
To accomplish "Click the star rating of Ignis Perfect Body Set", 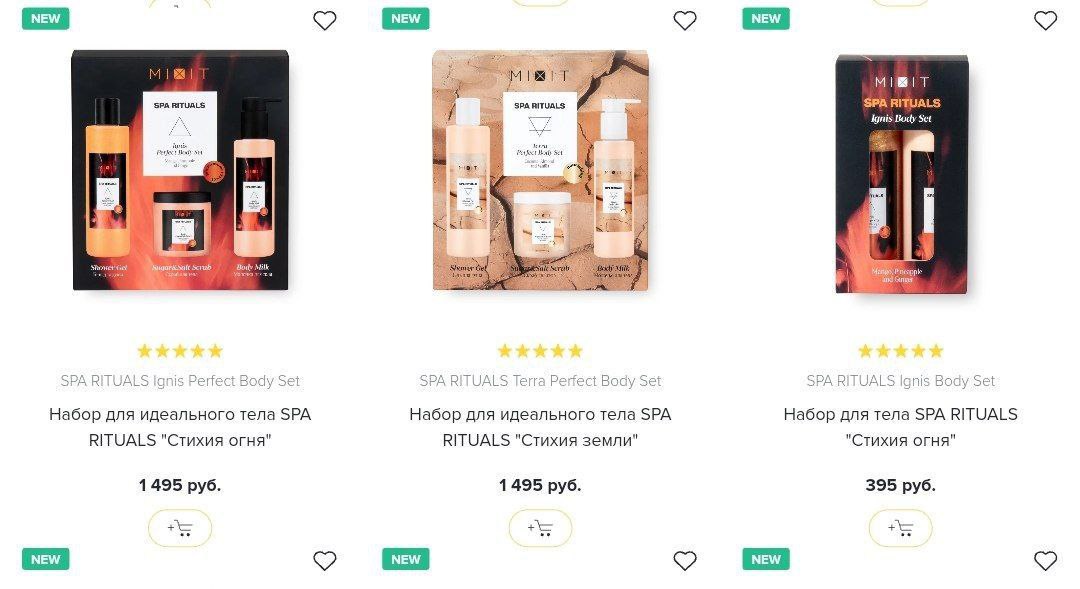I will [x=180, y=351].
